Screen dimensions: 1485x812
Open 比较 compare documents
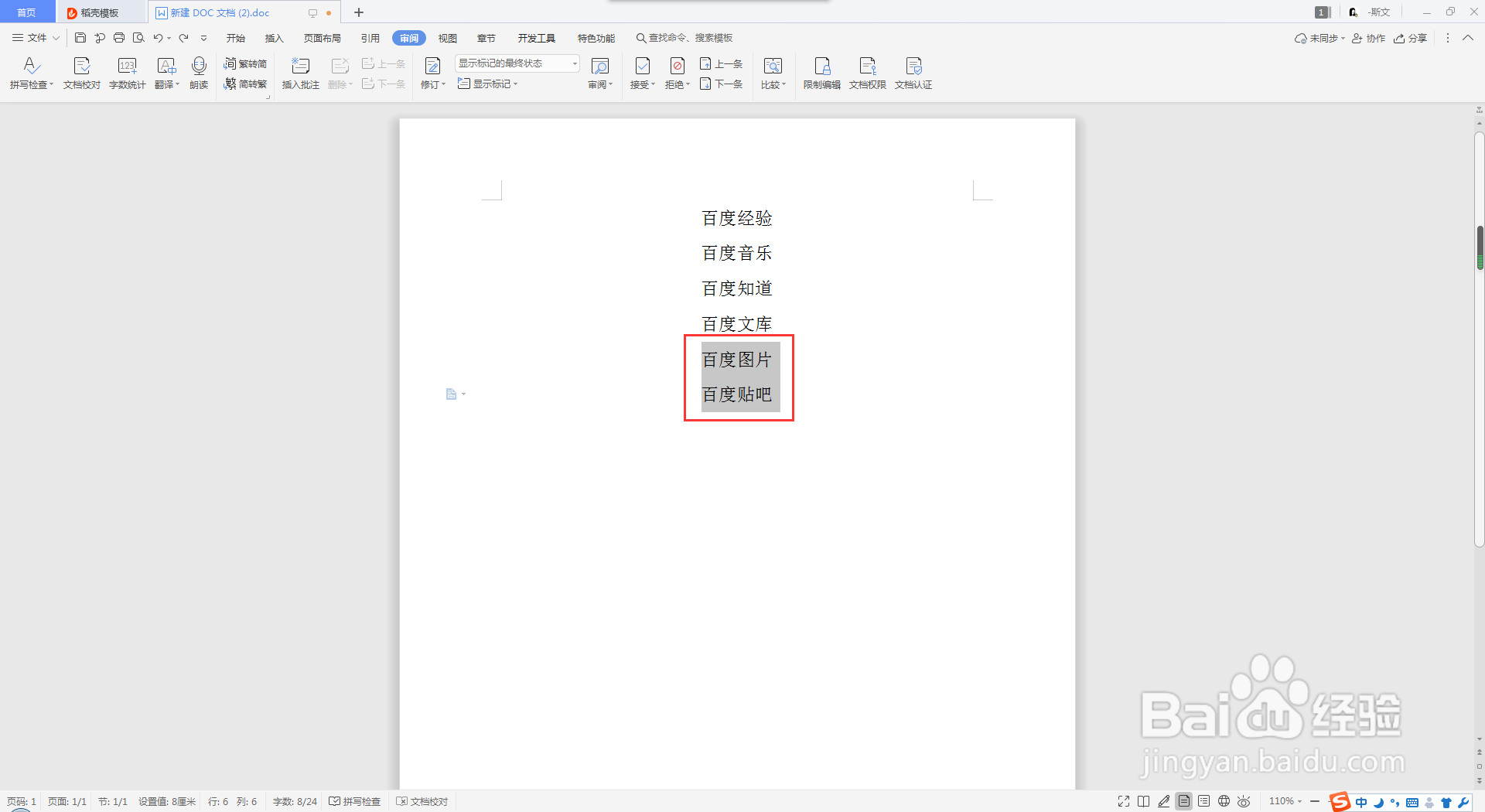coord(773,73)
